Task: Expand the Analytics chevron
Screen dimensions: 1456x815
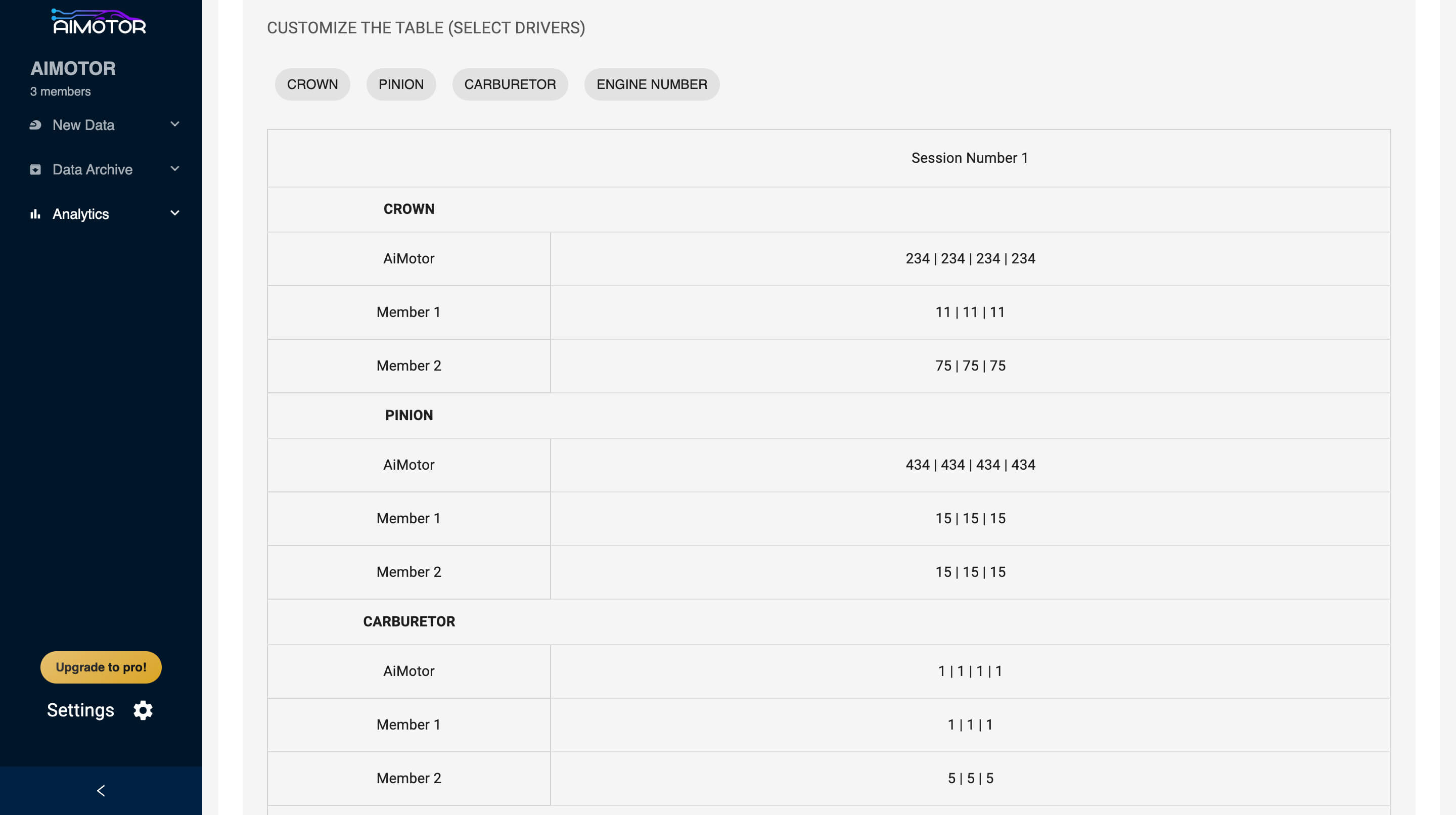Action: coord(174,214)
